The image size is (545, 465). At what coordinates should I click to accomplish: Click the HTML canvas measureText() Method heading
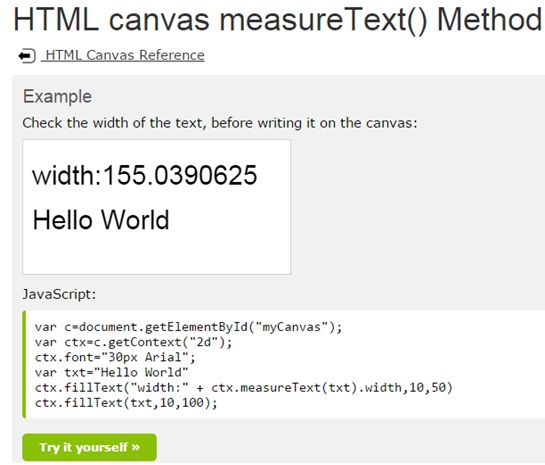click(277, 19)
